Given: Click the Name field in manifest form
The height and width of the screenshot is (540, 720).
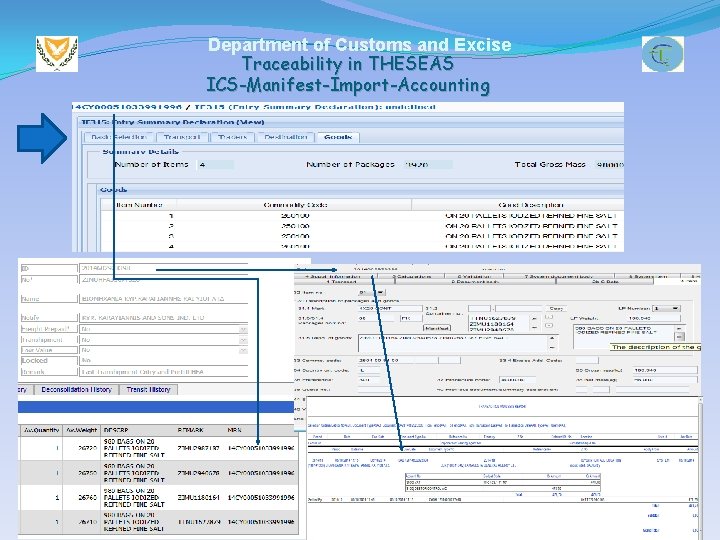Looking at the screenshot, I should [x=163, y=298].
